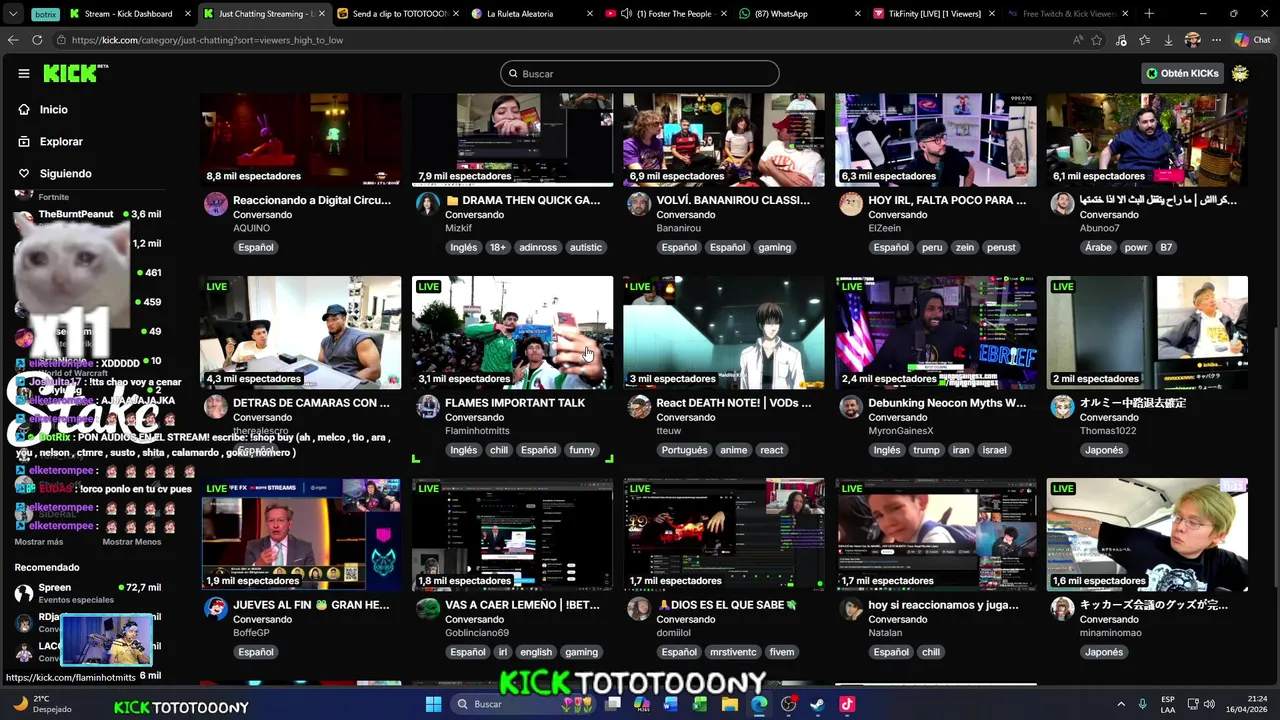This screenshot has width=1280, height=720.
Task: Expand the system tray hidden icons chevron
Action: coord(1121,704)
